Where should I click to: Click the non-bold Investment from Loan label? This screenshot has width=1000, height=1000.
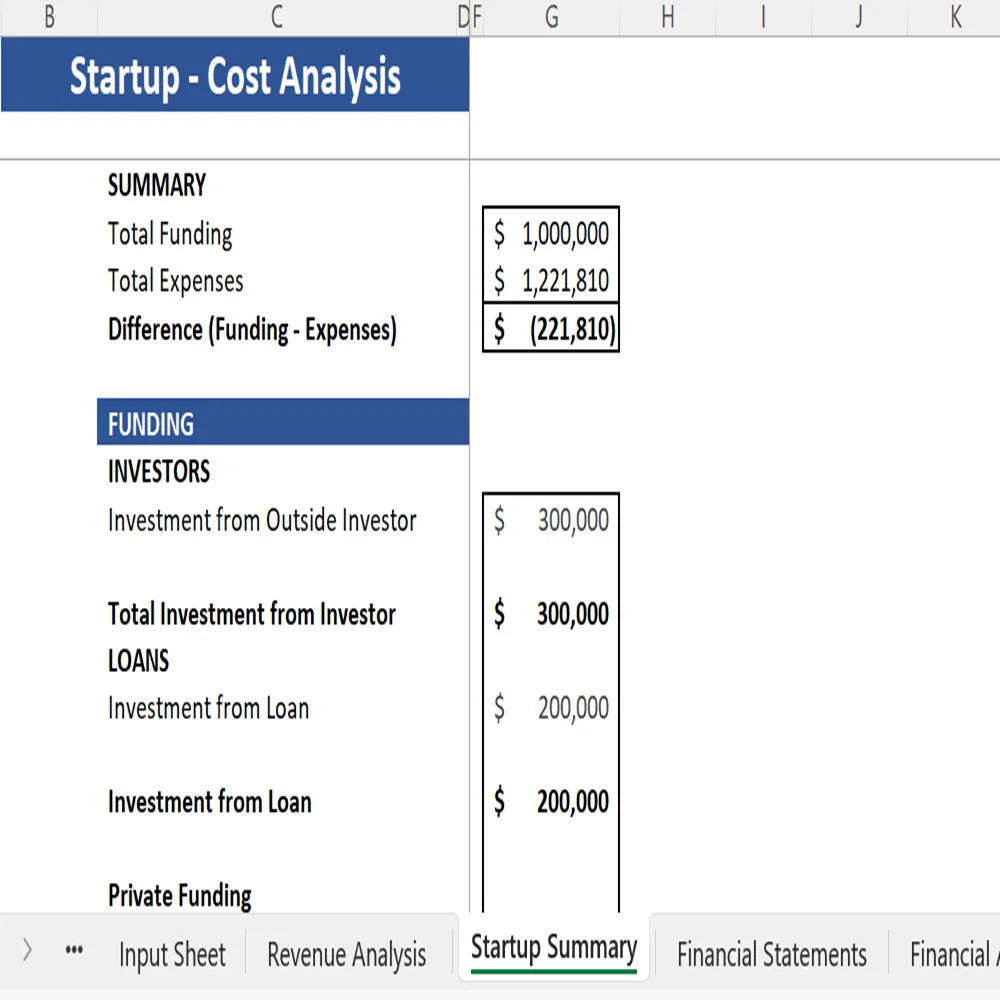click(208, 708)
